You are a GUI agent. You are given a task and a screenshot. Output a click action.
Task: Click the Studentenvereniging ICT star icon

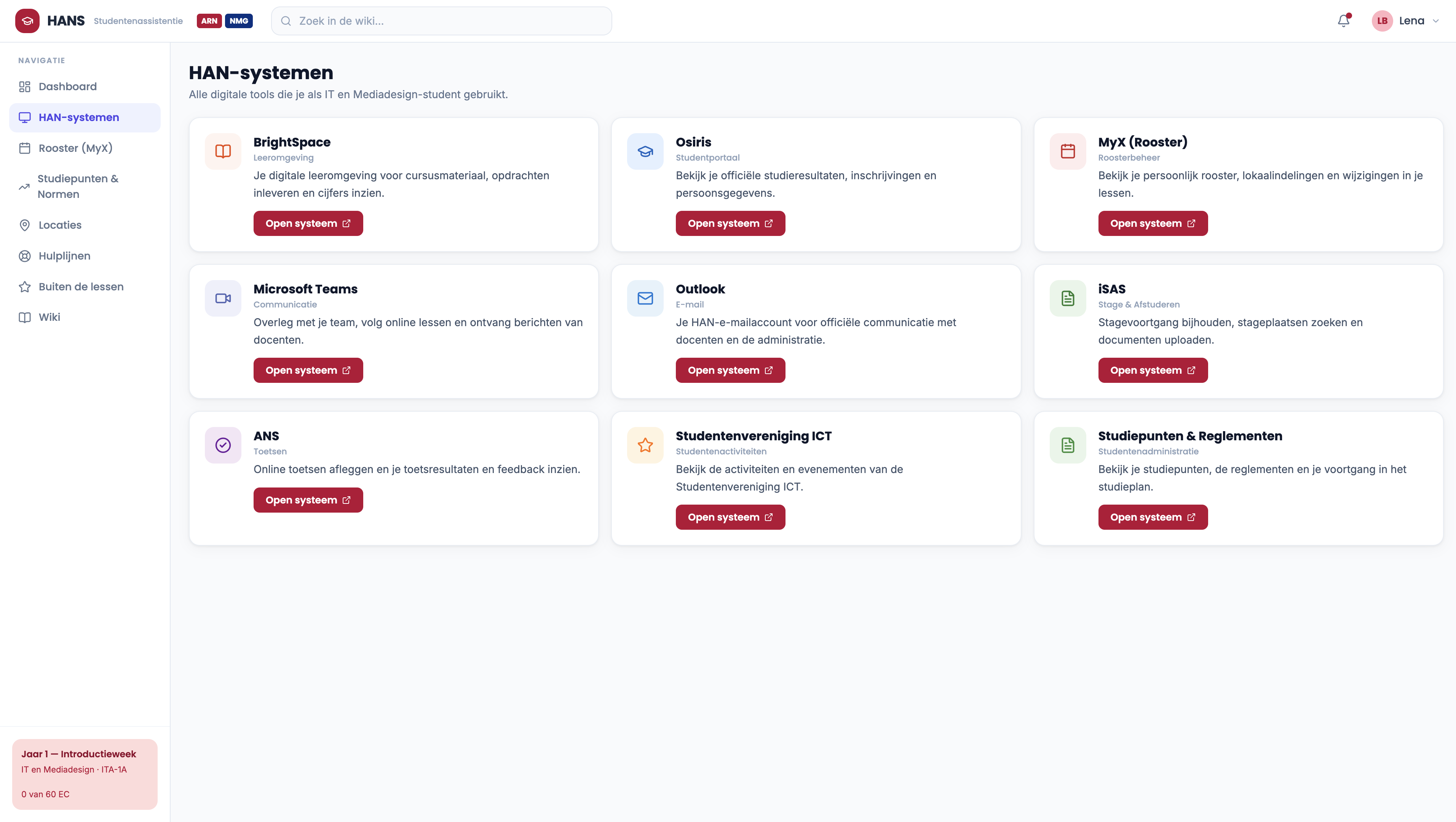[x=645, y=445]
